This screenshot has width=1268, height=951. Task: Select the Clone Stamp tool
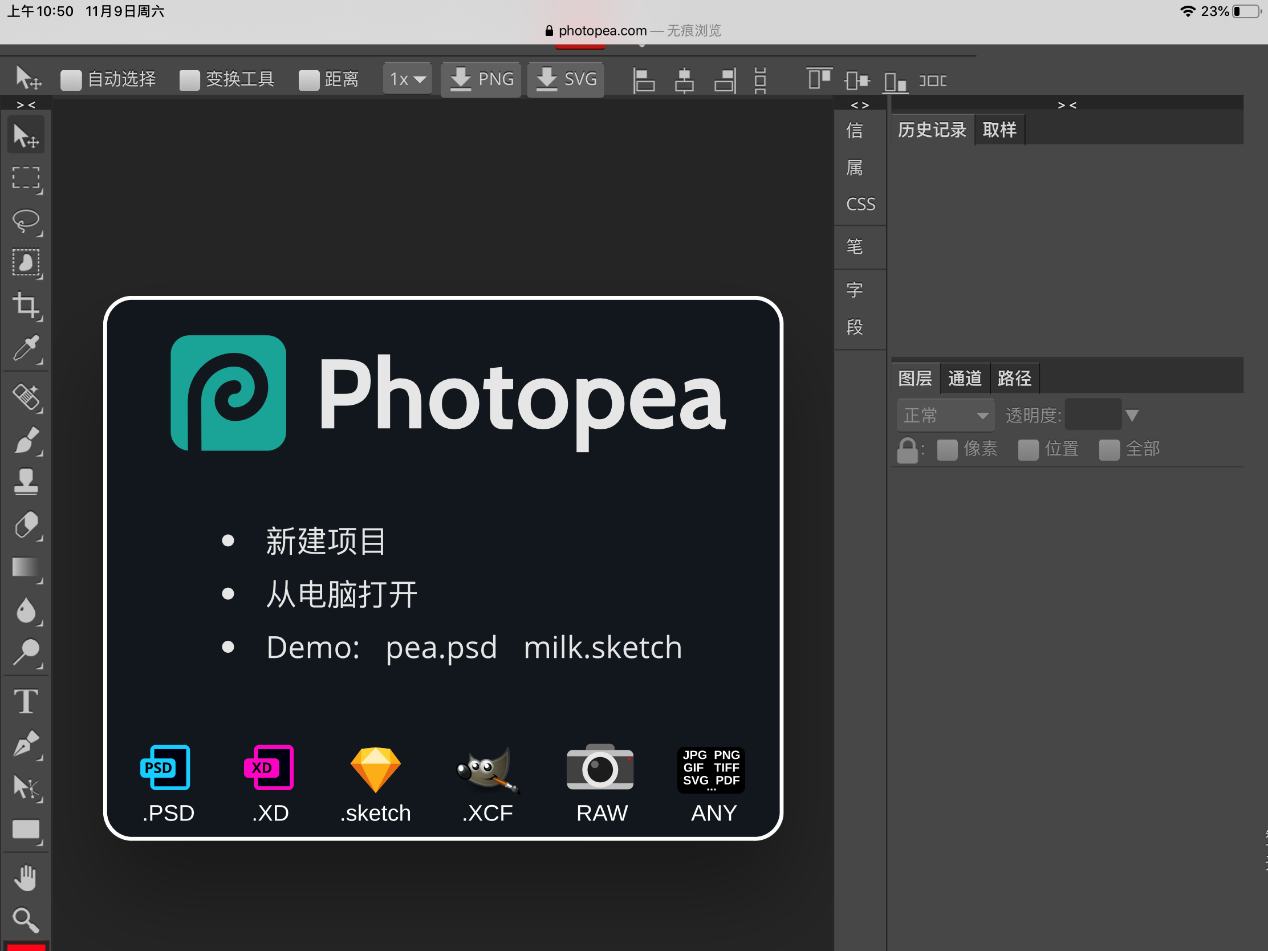tap(26, 482)
